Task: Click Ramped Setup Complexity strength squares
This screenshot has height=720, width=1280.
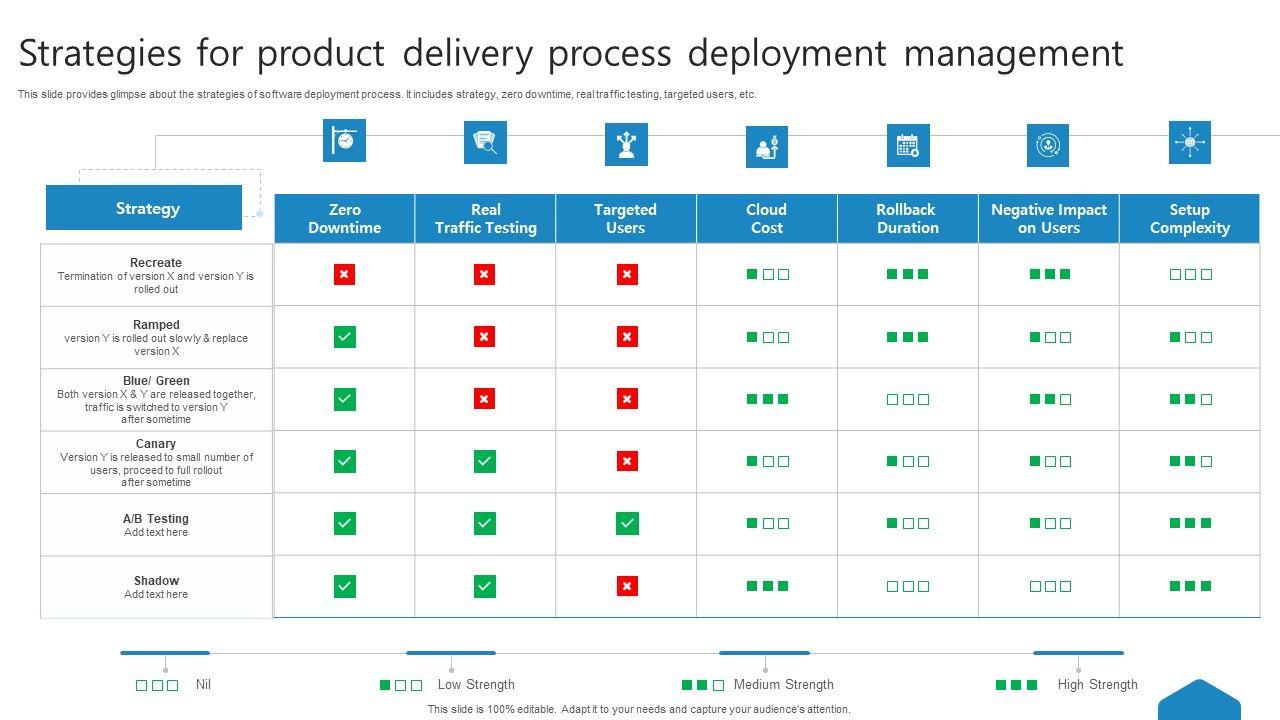Action: click(x=1191, y=337)
